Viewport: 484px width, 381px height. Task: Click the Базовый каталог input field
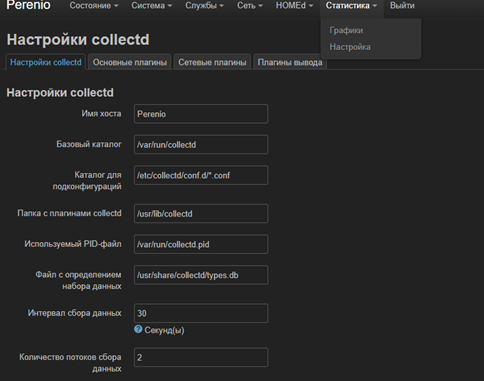pyautogui.click(x=201, y=145)
